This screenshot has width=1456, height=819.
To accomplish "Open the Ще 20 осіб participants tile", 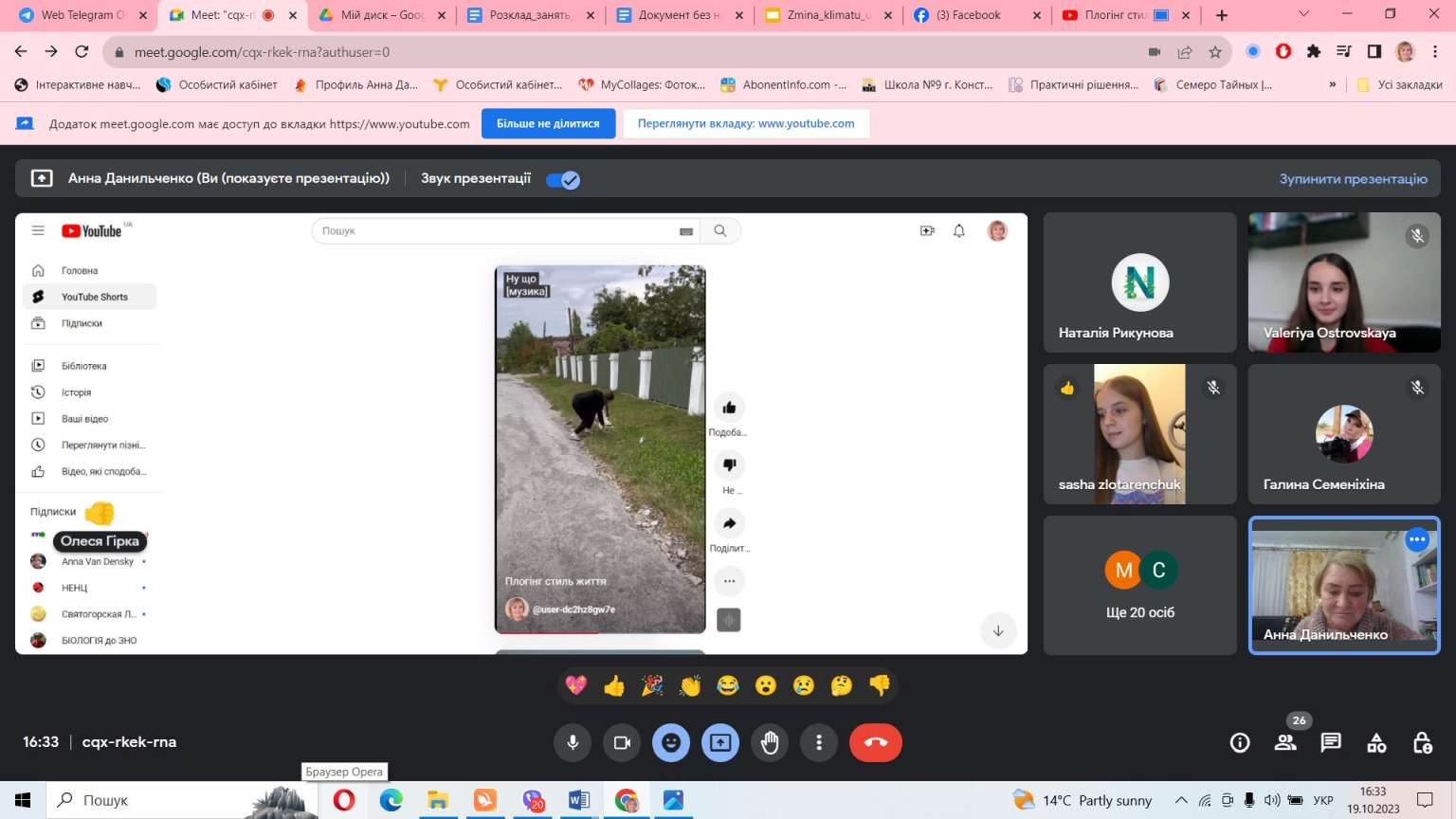I will coord(1140,586).
